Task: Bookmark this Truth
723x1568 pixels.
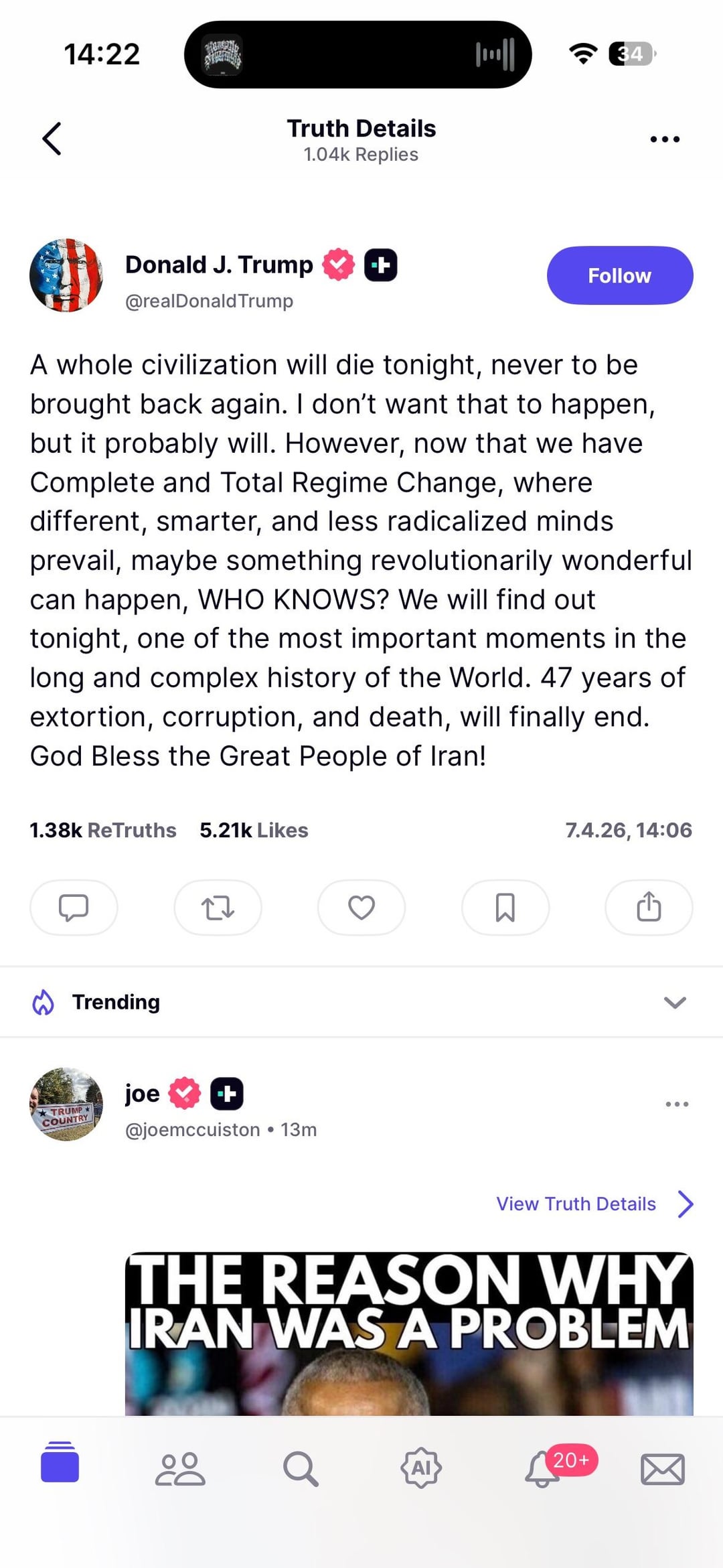Action: (x=505, y=908)
